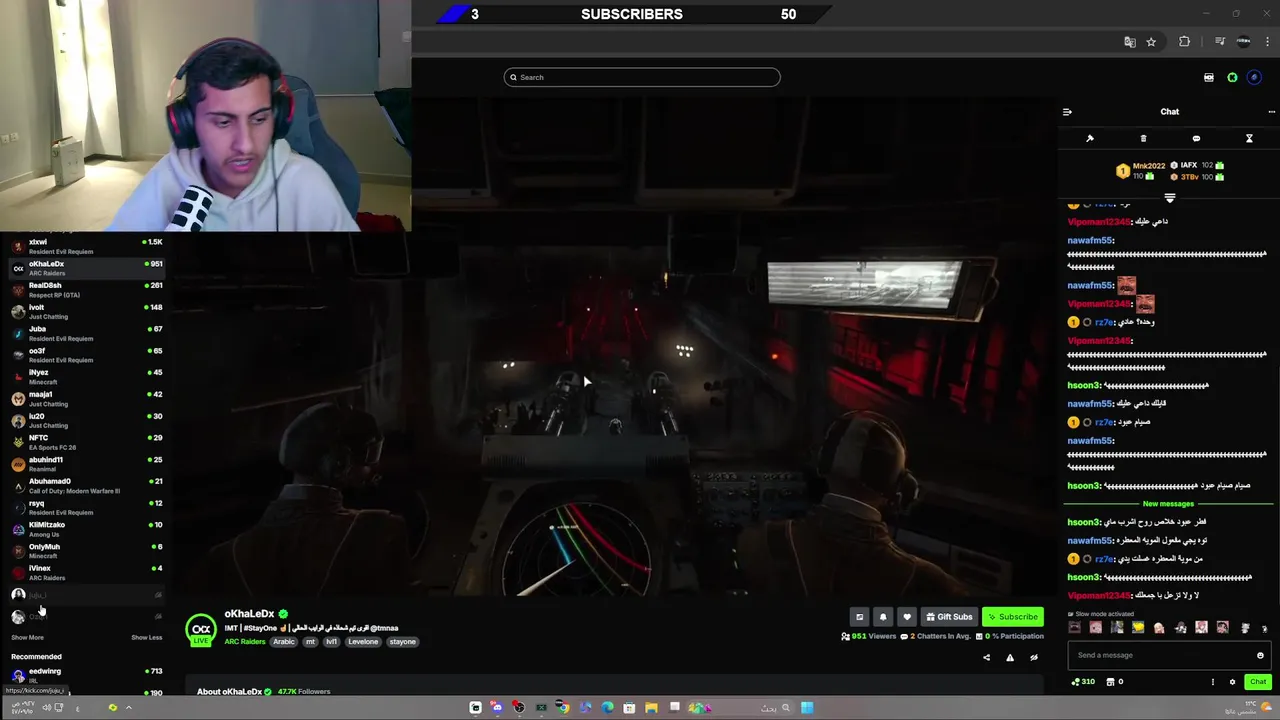Focus the Kick search field
1280x720 pixels.
coord(642,77)
